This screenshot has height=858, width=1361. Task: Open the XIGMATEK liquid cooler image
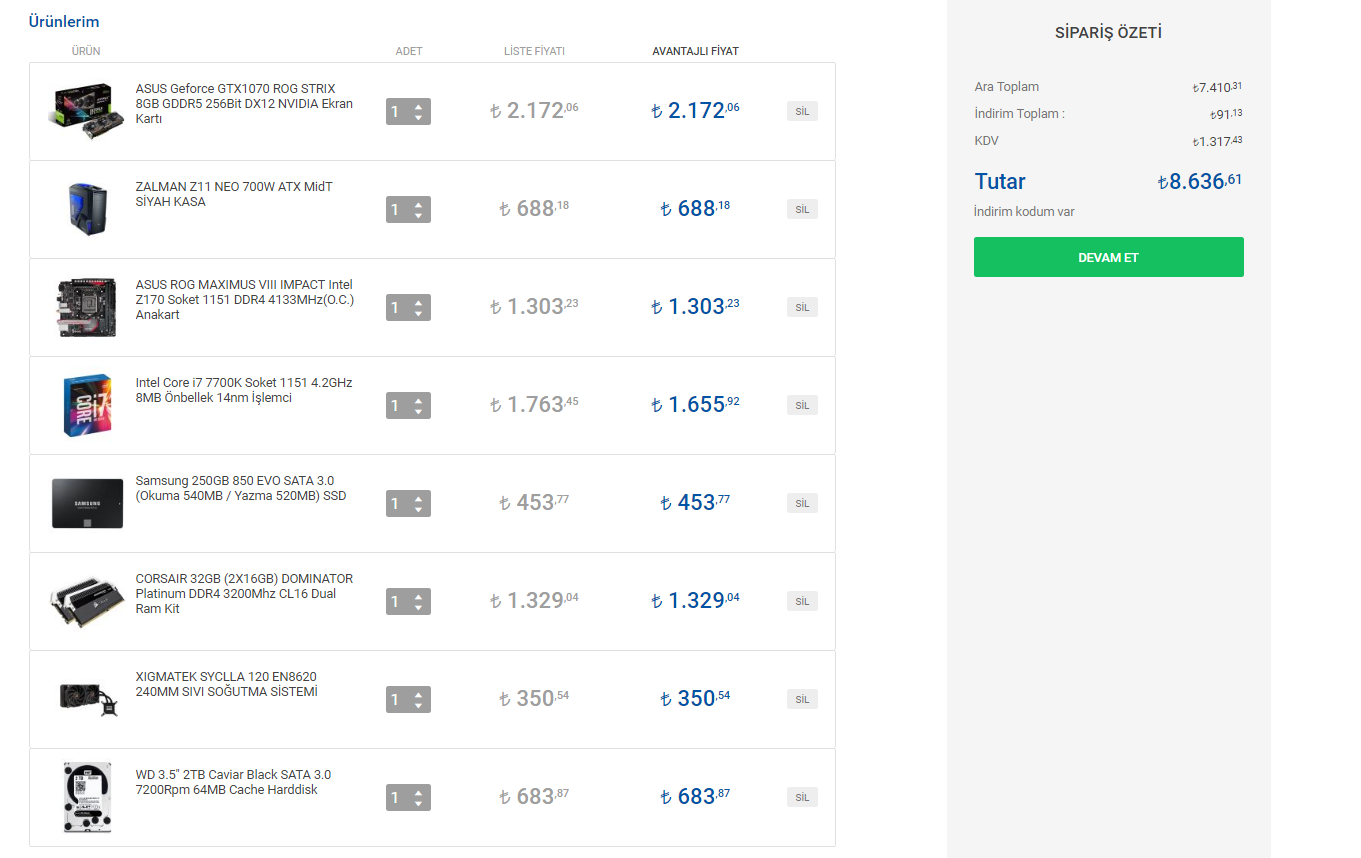coord(87,699)
